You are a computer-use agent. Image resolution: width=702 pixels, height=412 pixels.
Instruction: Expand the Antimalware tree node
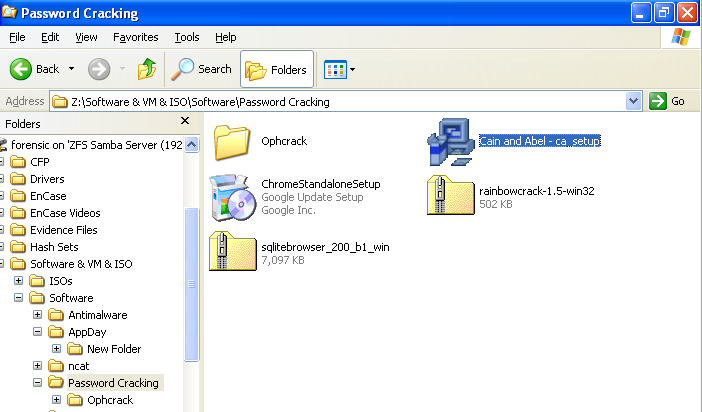pyautogui.click(x=38, y=315)
